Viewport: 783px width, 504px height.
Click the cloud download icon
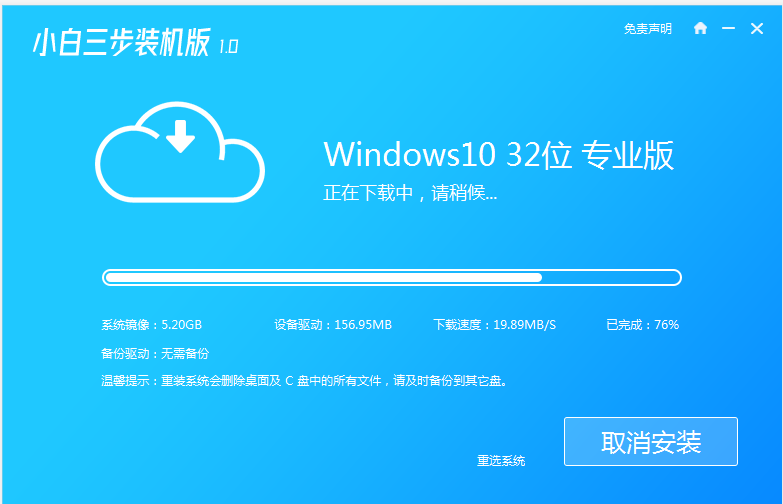click(x=180, y=152)
